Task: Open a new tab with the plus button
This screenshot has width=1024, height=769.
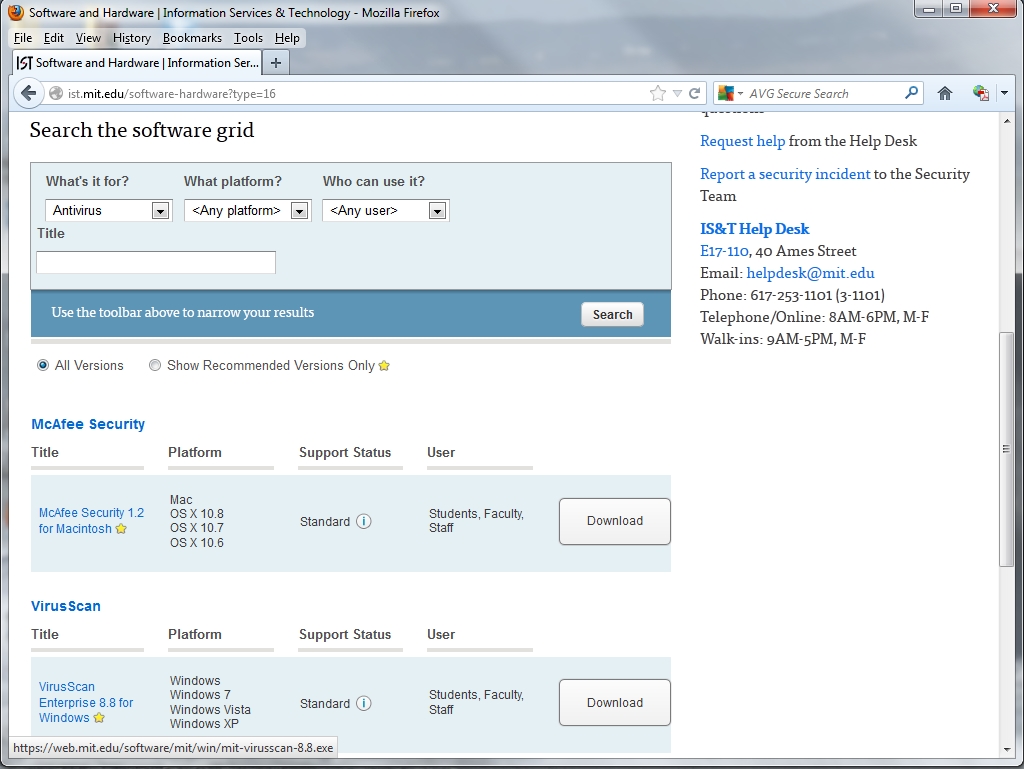Action: (276, 62)
